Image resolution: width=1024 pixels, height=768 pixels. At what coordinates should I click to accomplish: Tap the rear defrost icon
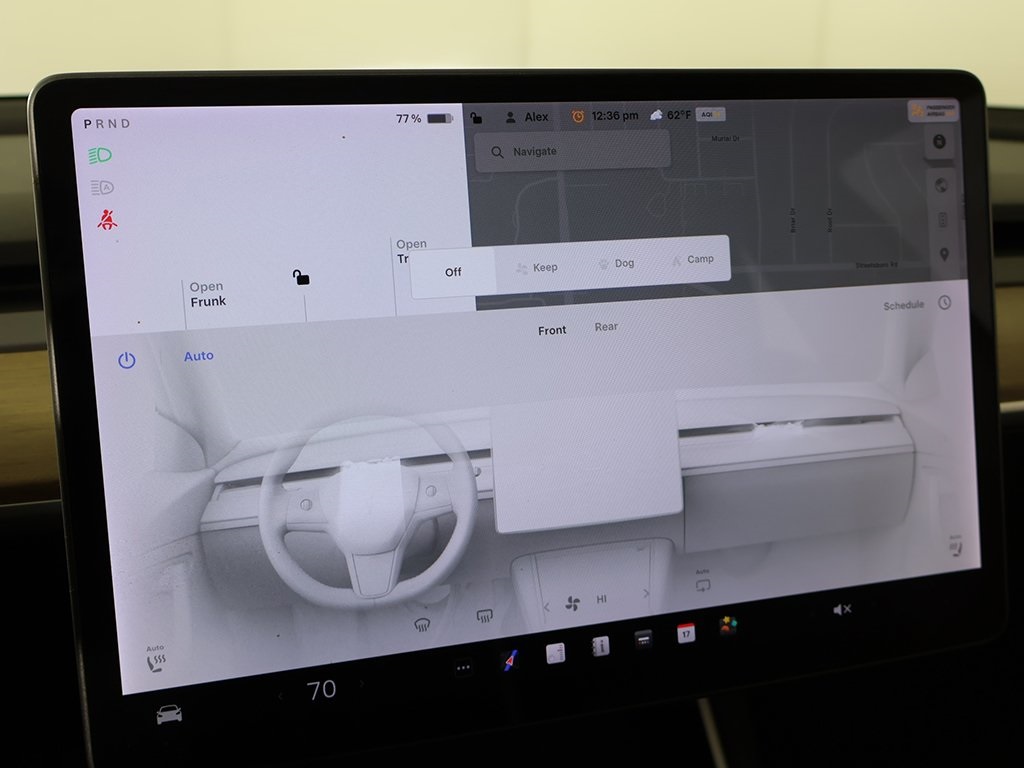coord(485,616)
